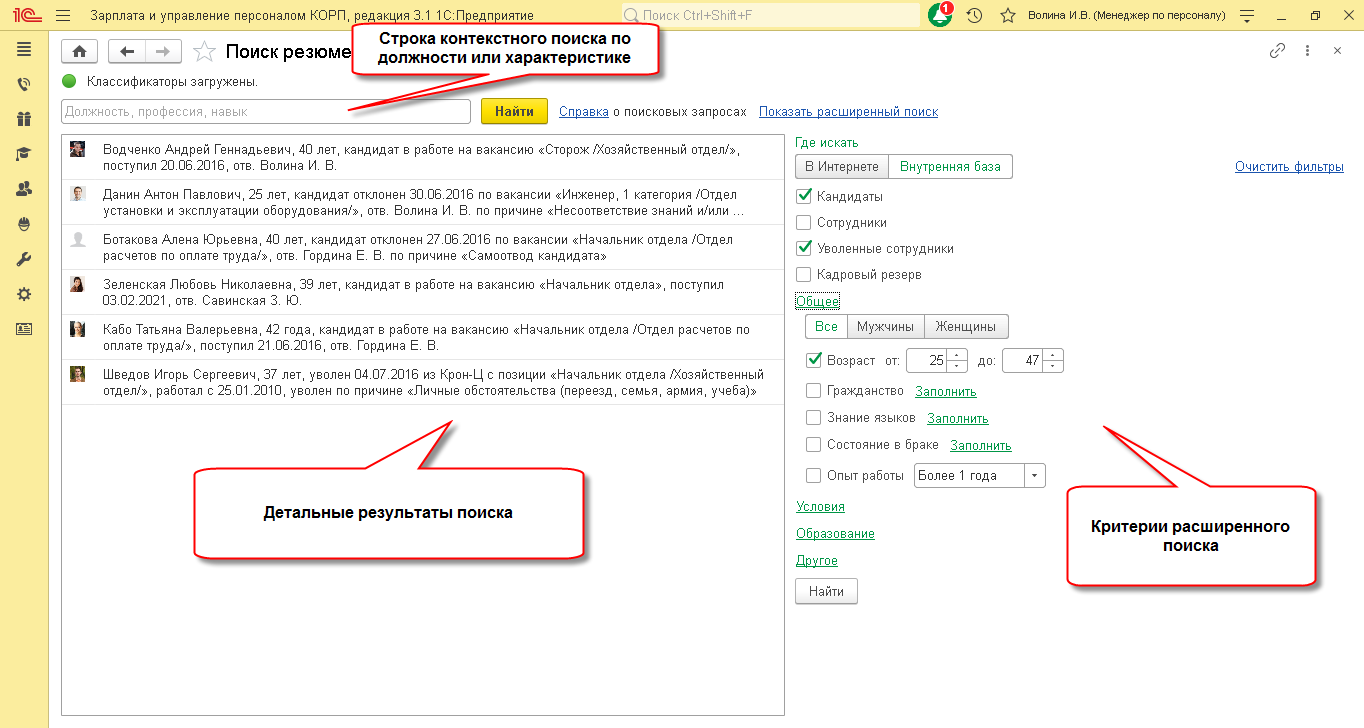
Task: Expand the Другое section
Action: point(817,561)
